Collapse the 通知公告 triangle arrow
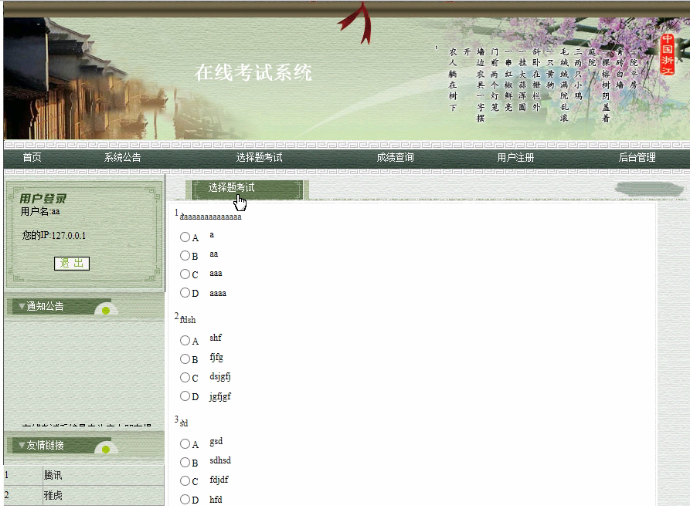The width and height of the screenshot is (690, 506). (x=21, y=306)
